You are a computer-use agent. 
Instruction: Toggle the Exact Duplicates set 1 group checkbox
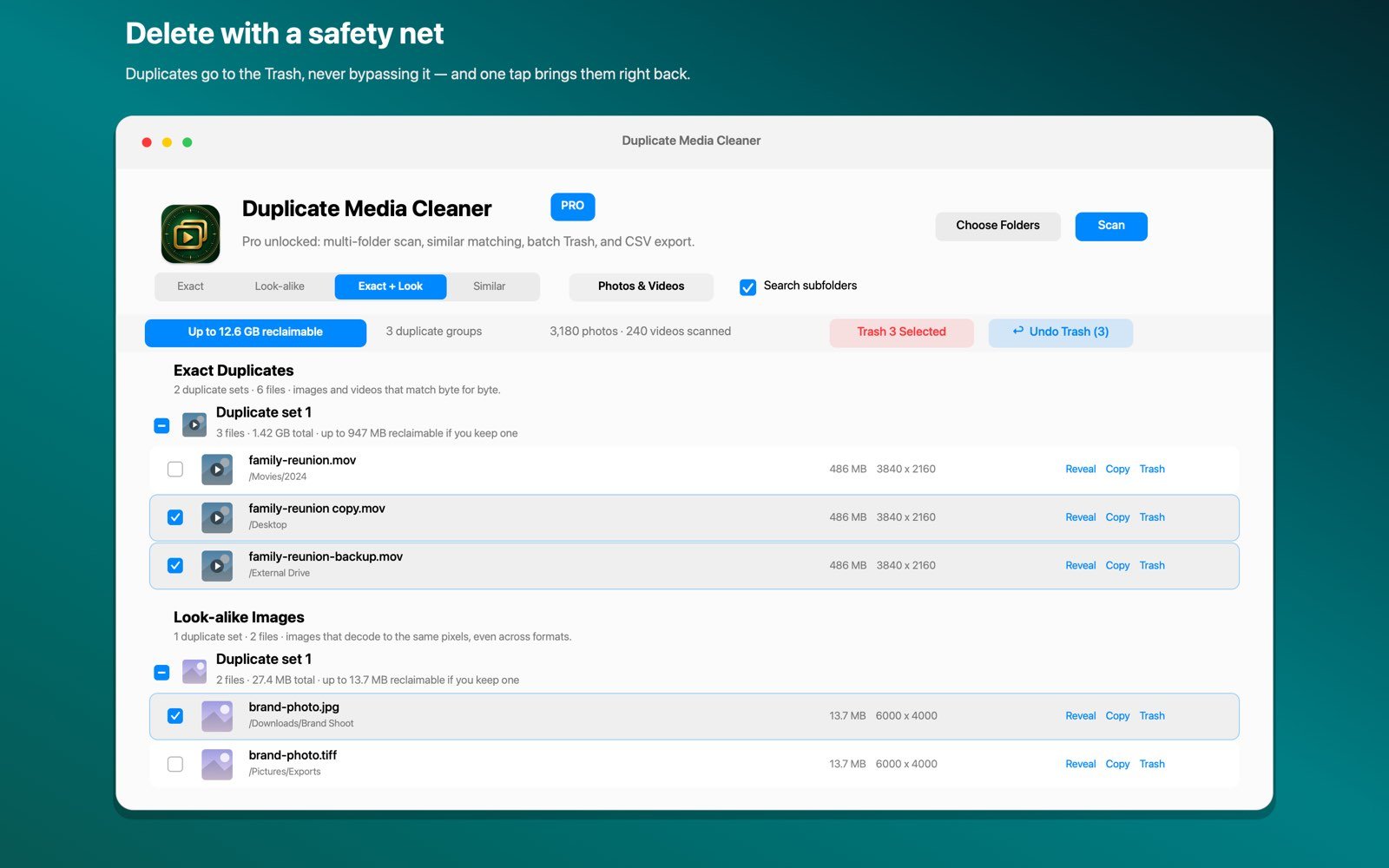[161, 425]
